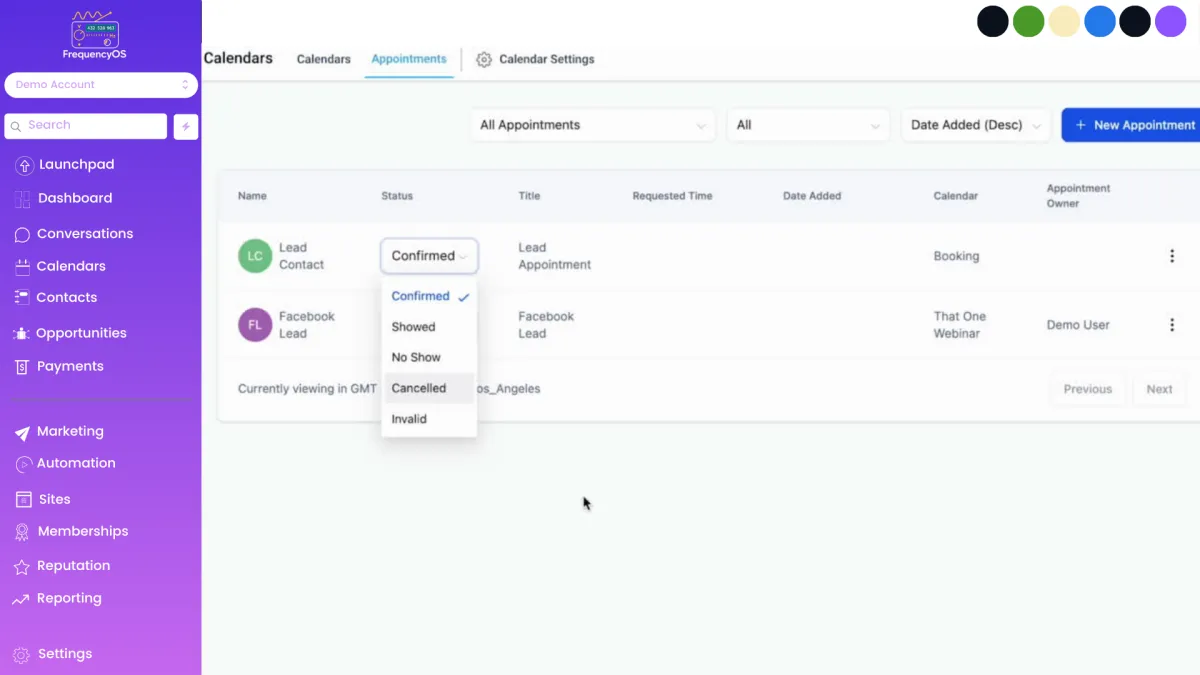
Task: Click the Calendars icon in sidebar
Action: coord(22,267)
